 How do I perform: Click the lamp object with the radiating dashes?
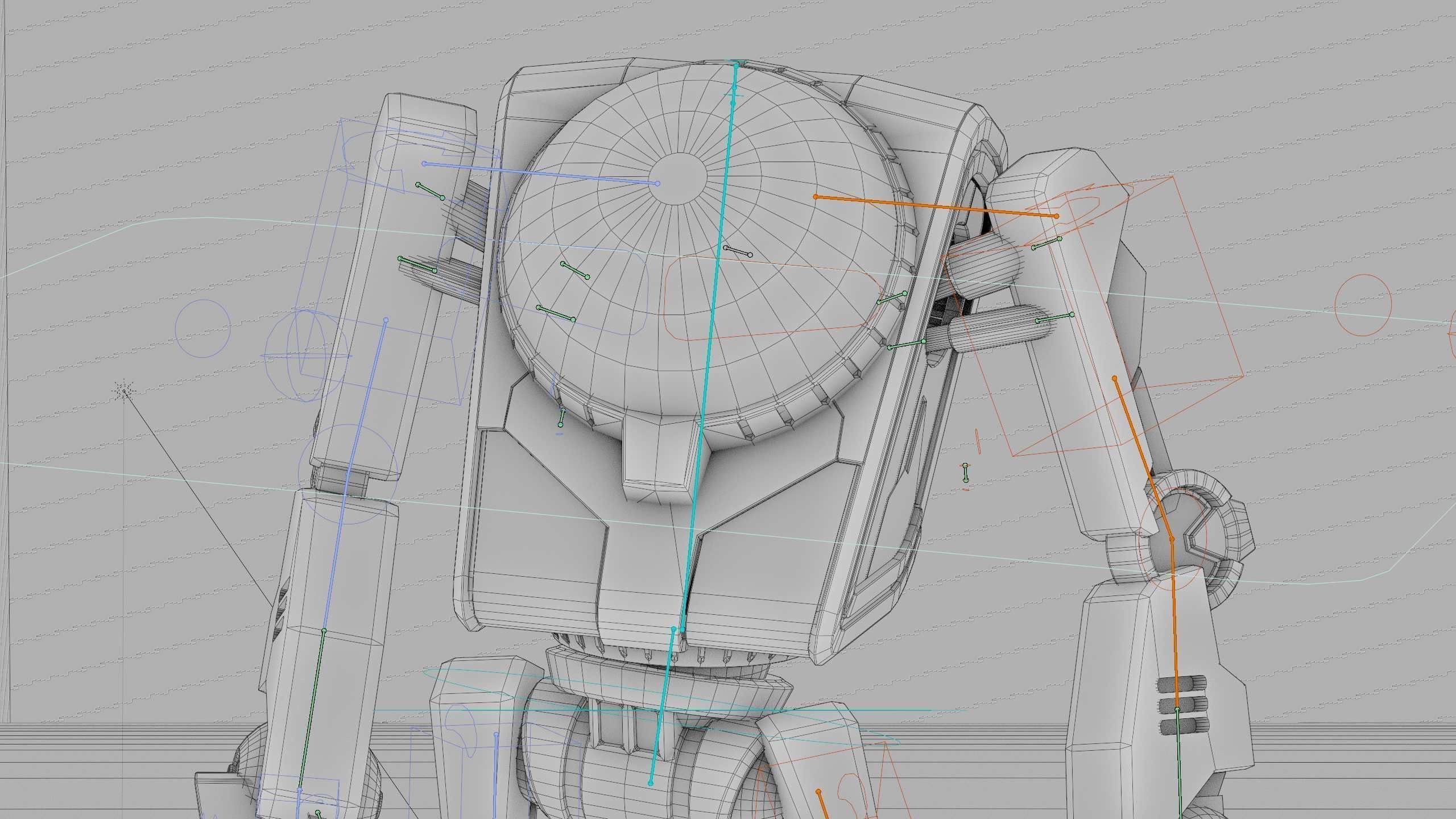point(124,391)
